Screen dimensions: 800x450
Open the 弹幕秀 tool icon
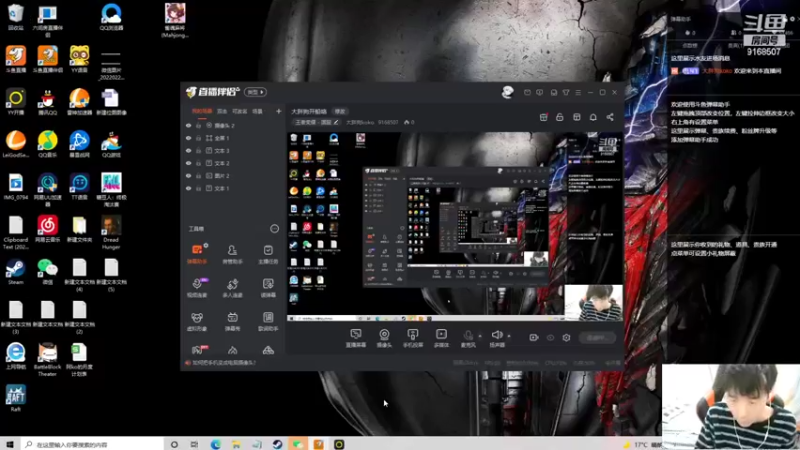[232, 321]
